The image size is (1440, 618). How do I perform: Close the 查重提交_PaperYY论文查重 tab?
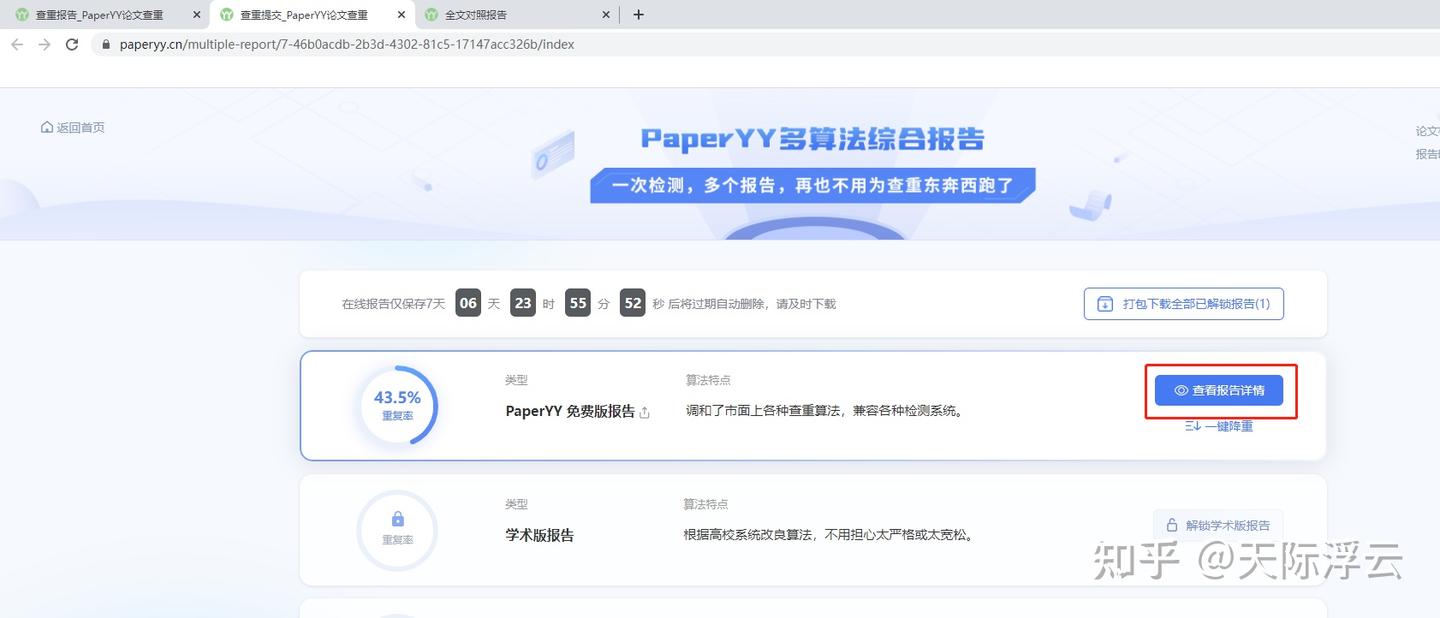[401, 15]
